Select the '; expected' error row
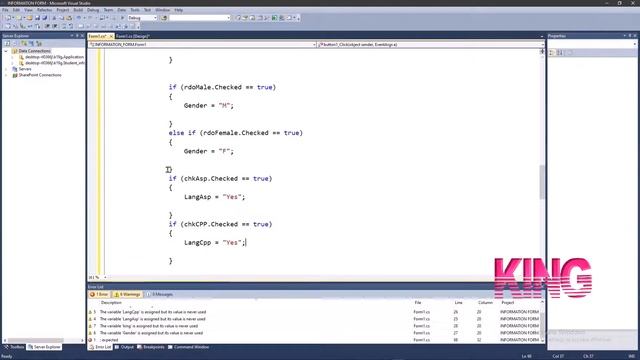This screenshot has width=640, height=360. tap(314, 340)
